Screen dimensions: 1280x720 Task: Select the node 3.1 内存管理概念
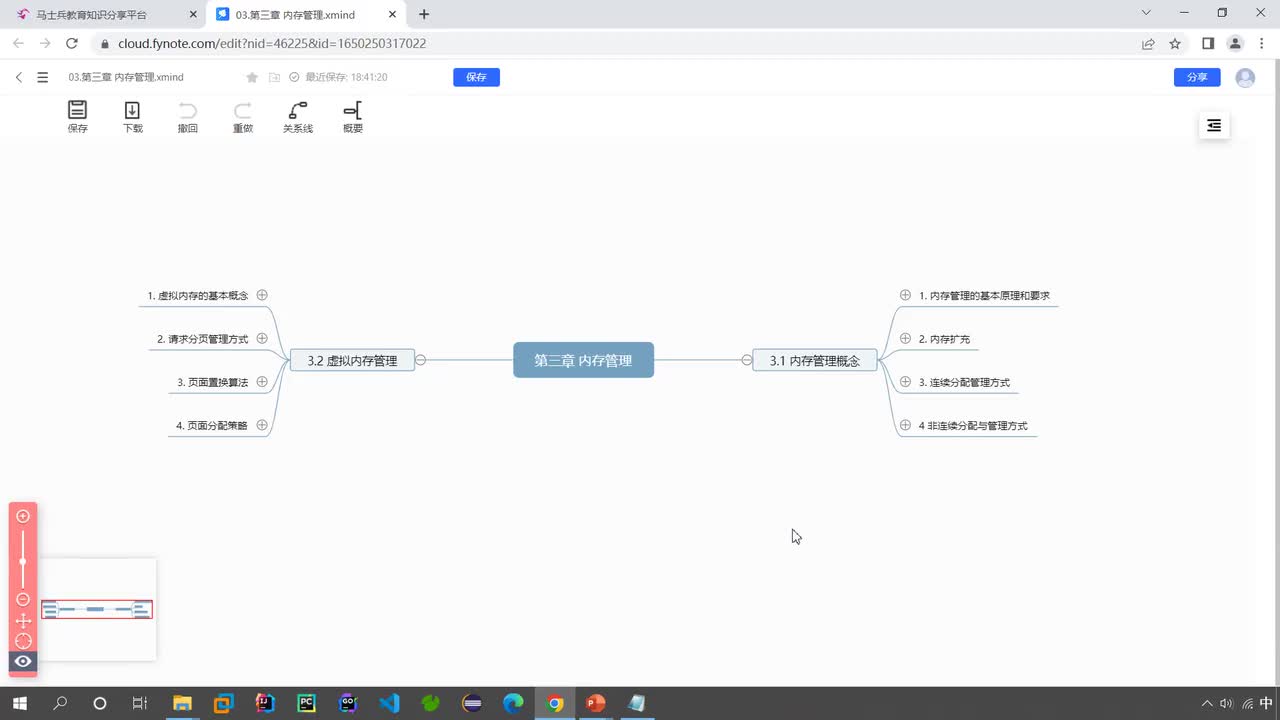[x=814, y=360]
